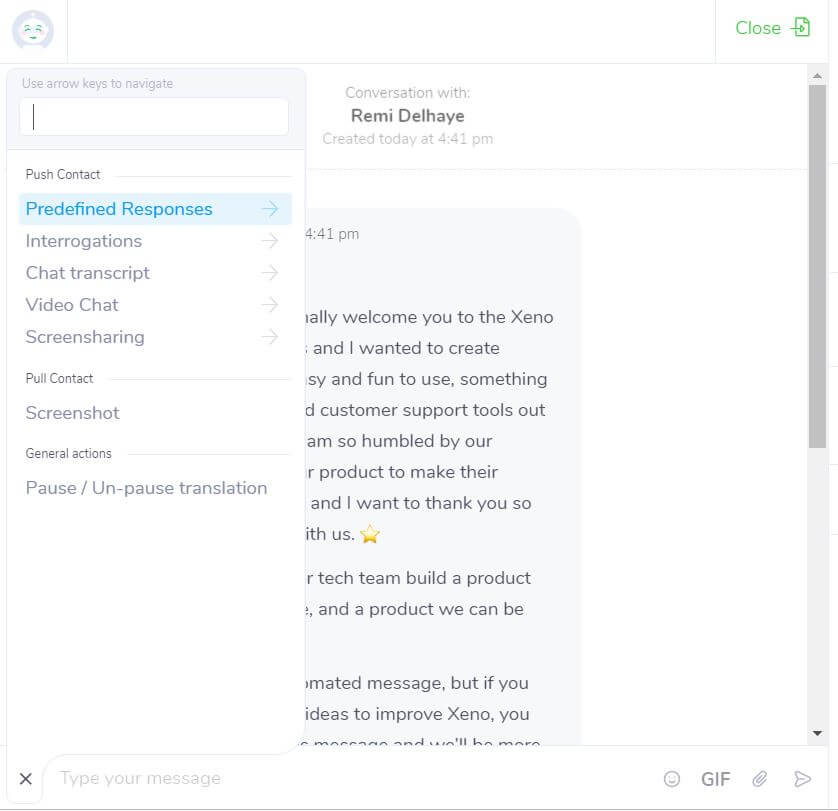Click the Close button text
The image size is (838, 811).
(757, 28)
